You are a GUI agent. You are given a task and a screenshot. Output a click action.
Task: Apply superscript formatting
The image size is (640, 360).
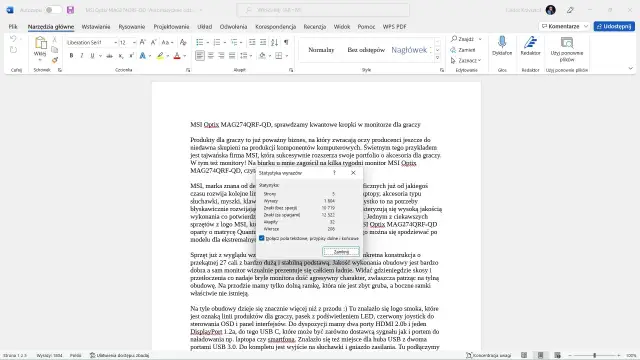(131, 56)
